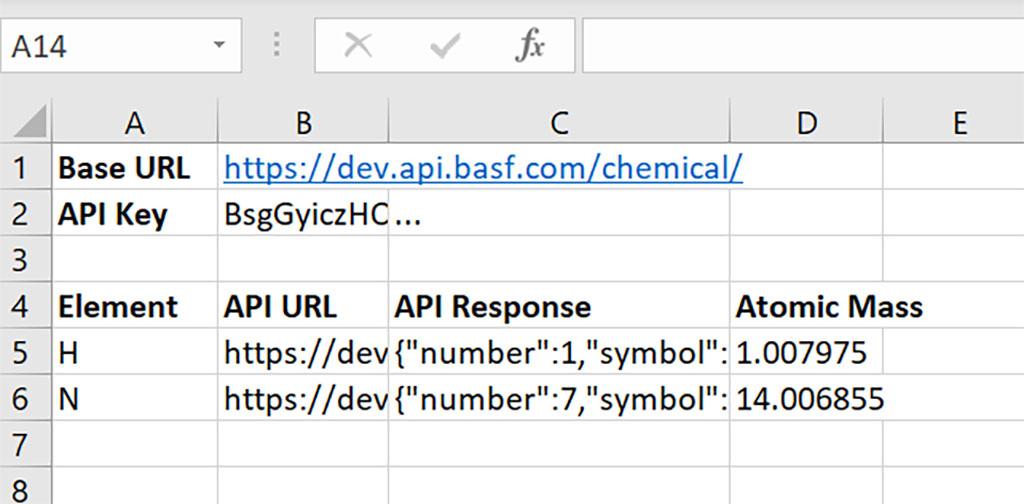Screen dimensions: 1024x504
Task: Expand the Name Box dropdown arrow
Action: tap(219, 45)
